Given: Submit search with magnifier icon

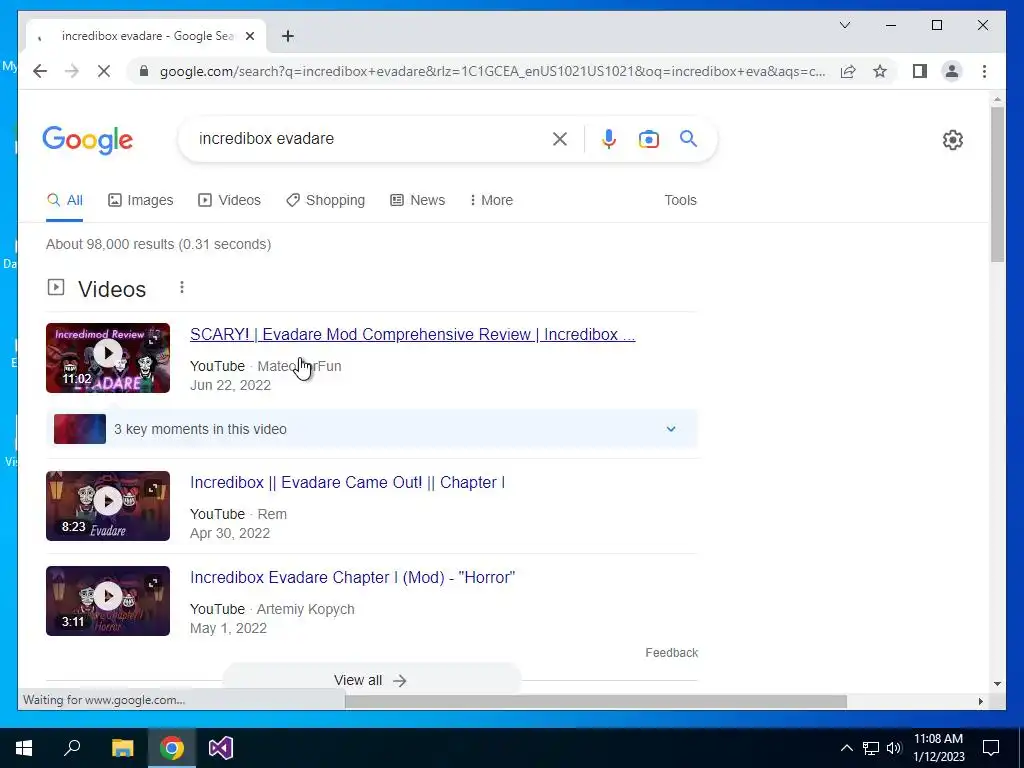Looking at the screenshot, I should tap(688, 138).
